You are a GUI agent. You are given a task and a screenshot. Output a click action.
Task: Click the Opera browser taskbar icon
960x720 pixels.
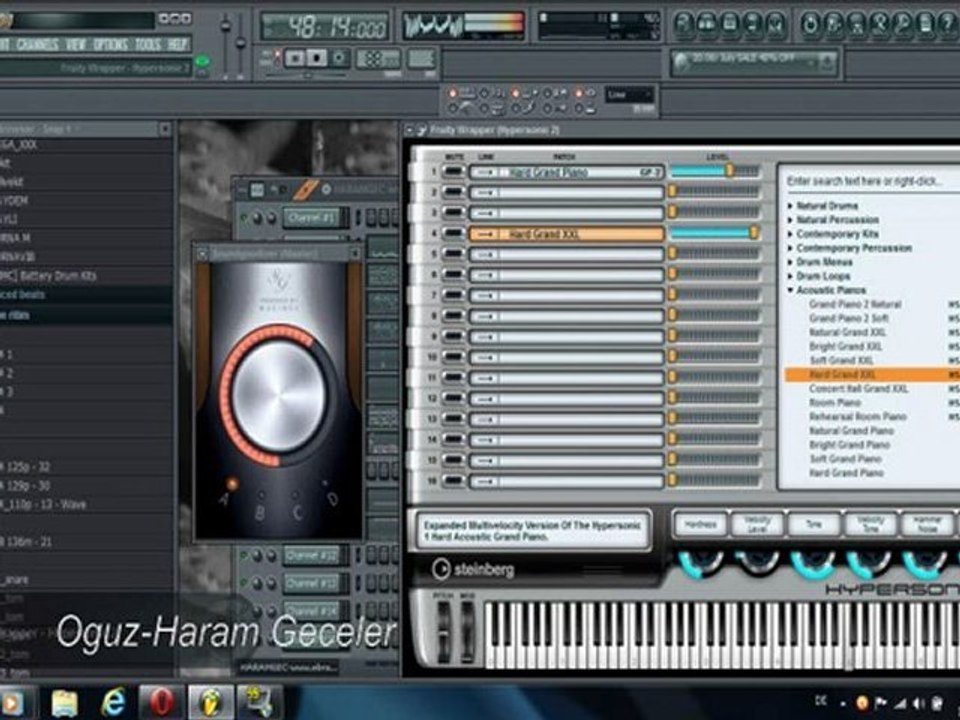click(161, 702)
